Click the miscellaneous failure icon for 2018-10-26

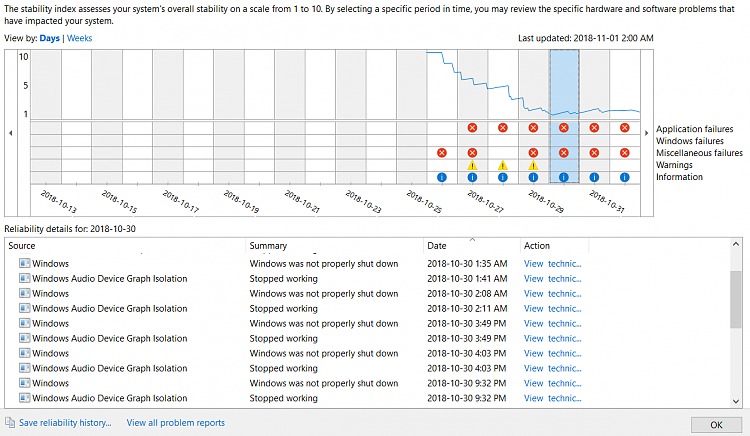442,153
